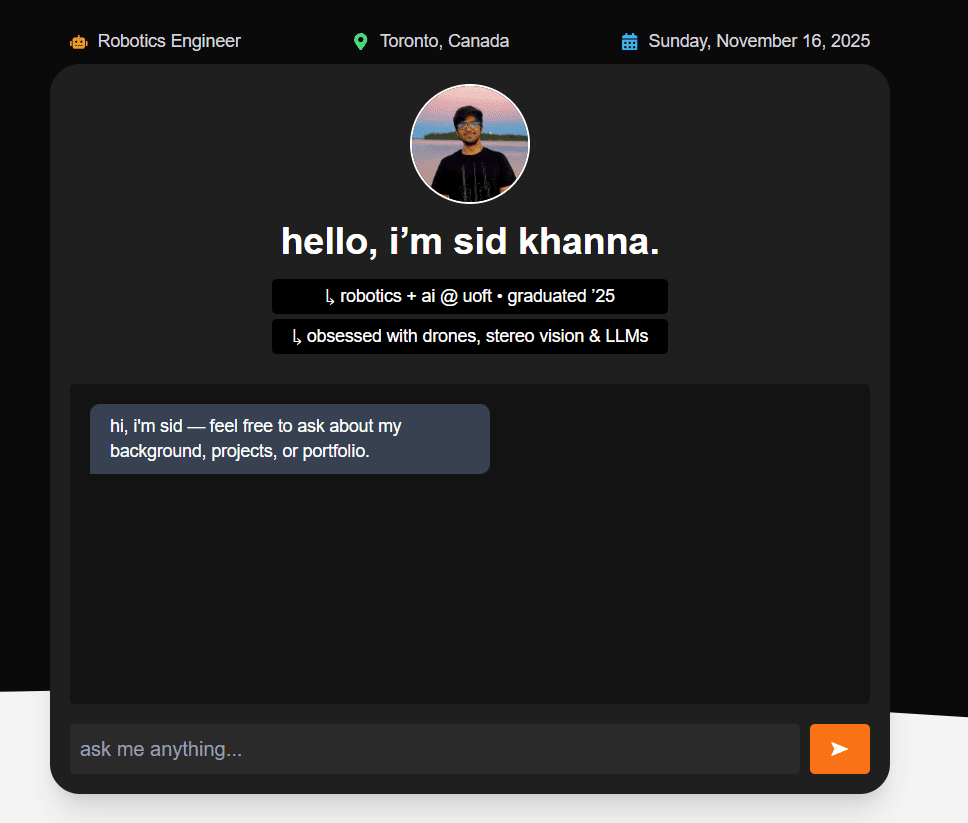
Task: Click the robot emoji icon
Action: click(78, 41)
